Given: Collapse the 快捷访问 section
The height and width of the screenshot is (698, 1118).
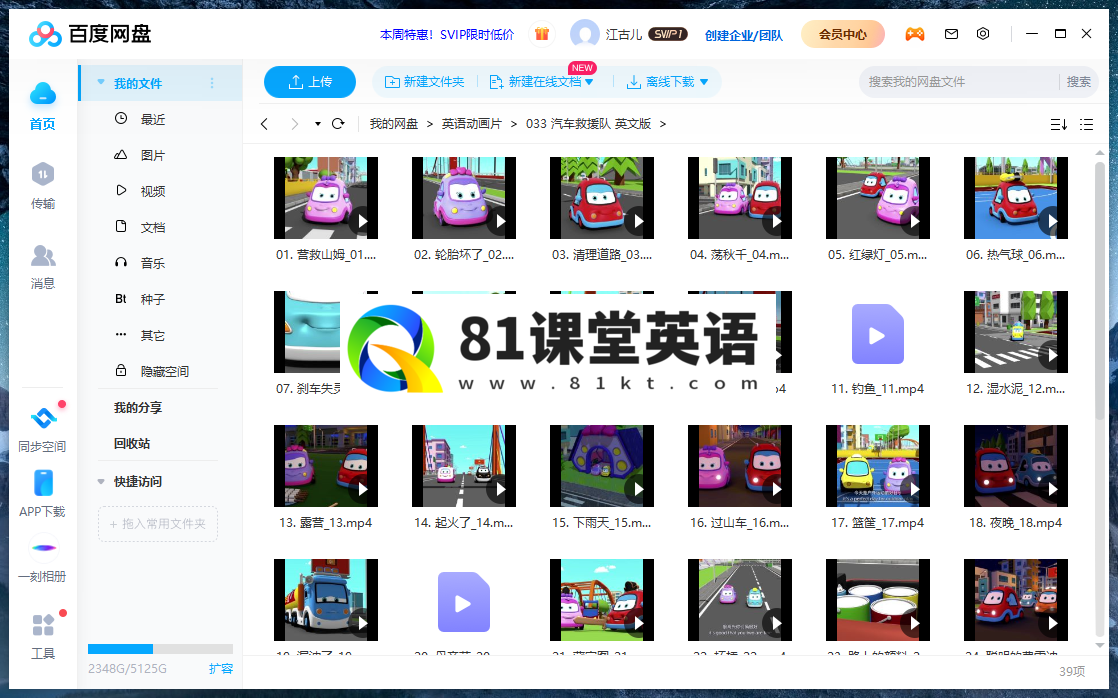Looking at the screenshot, I should coord(101,482).
